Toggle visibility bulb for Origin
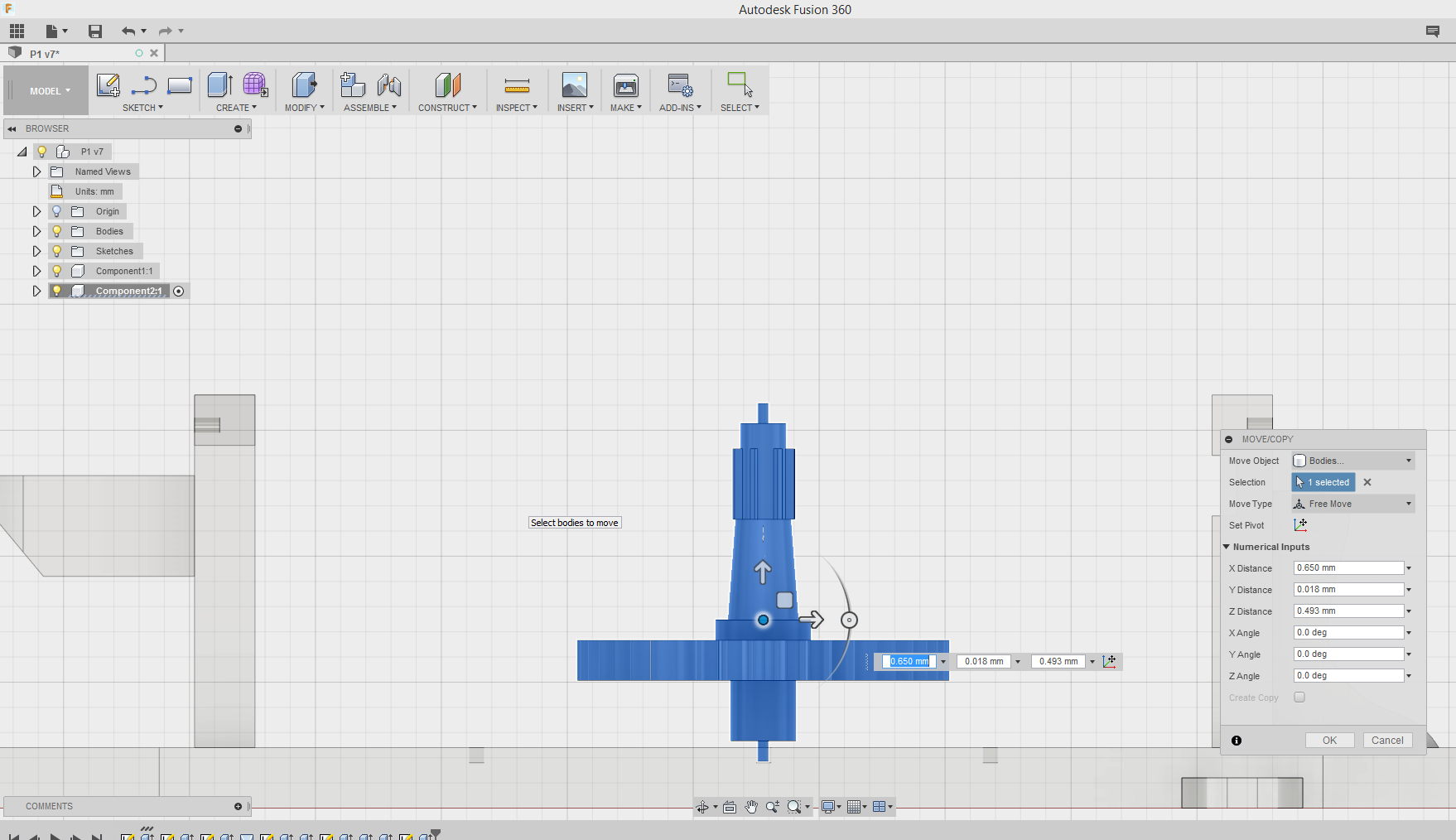 pyautogui.click(x=56, y=211)
